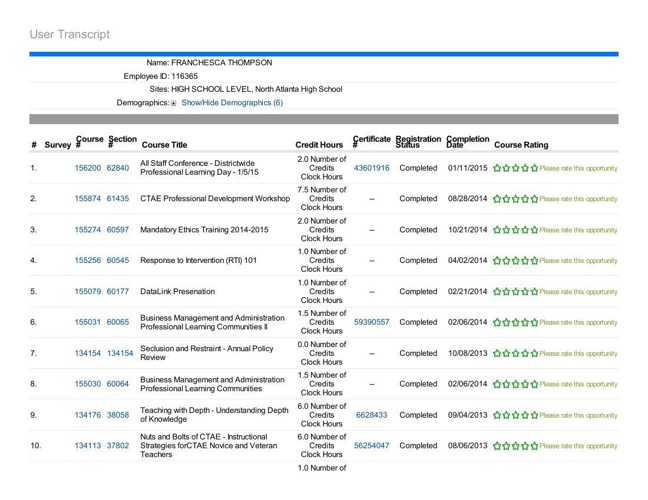
Task: Open section number 60597
Action: pyautogui.click(x=118, y=229)
